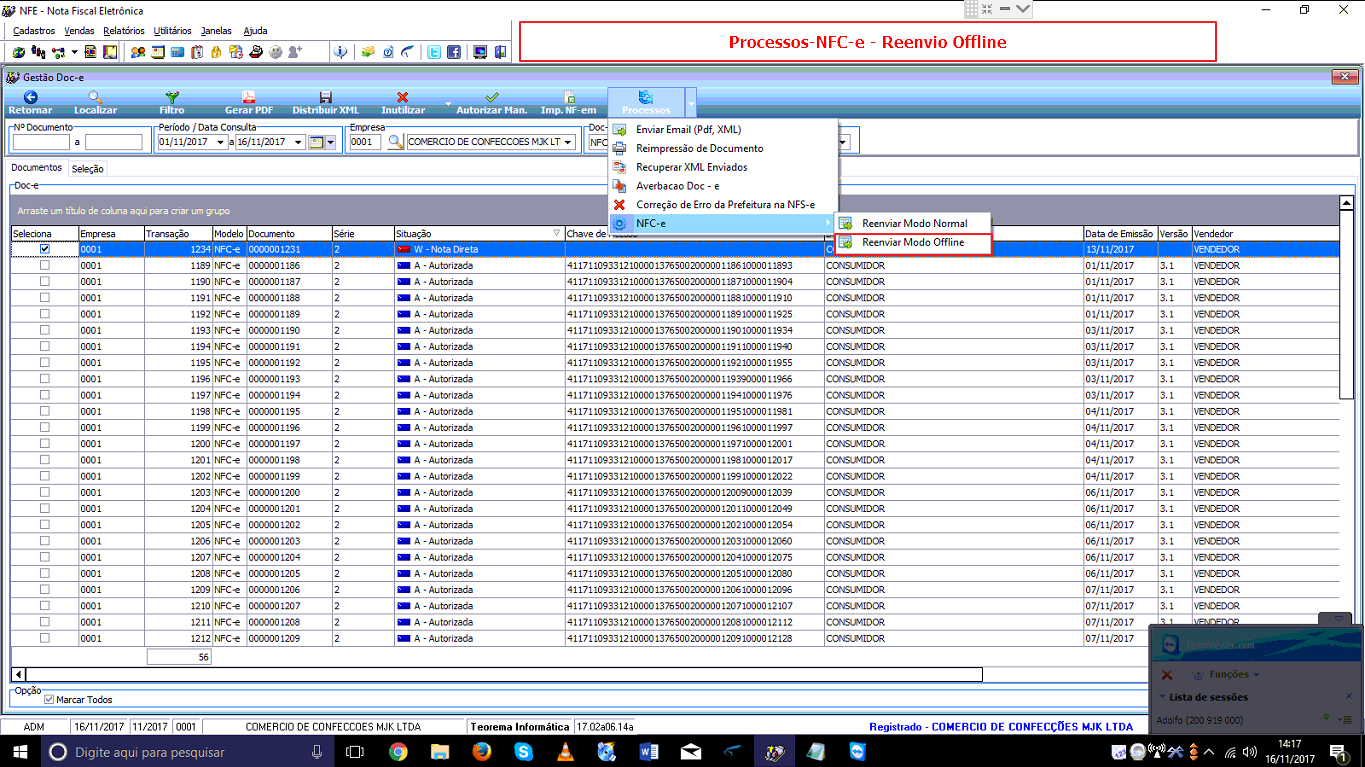The width and height of the screenshot is (1365, 767).
Task: Open VLC media player from taskbar
Action: point(565,752)
